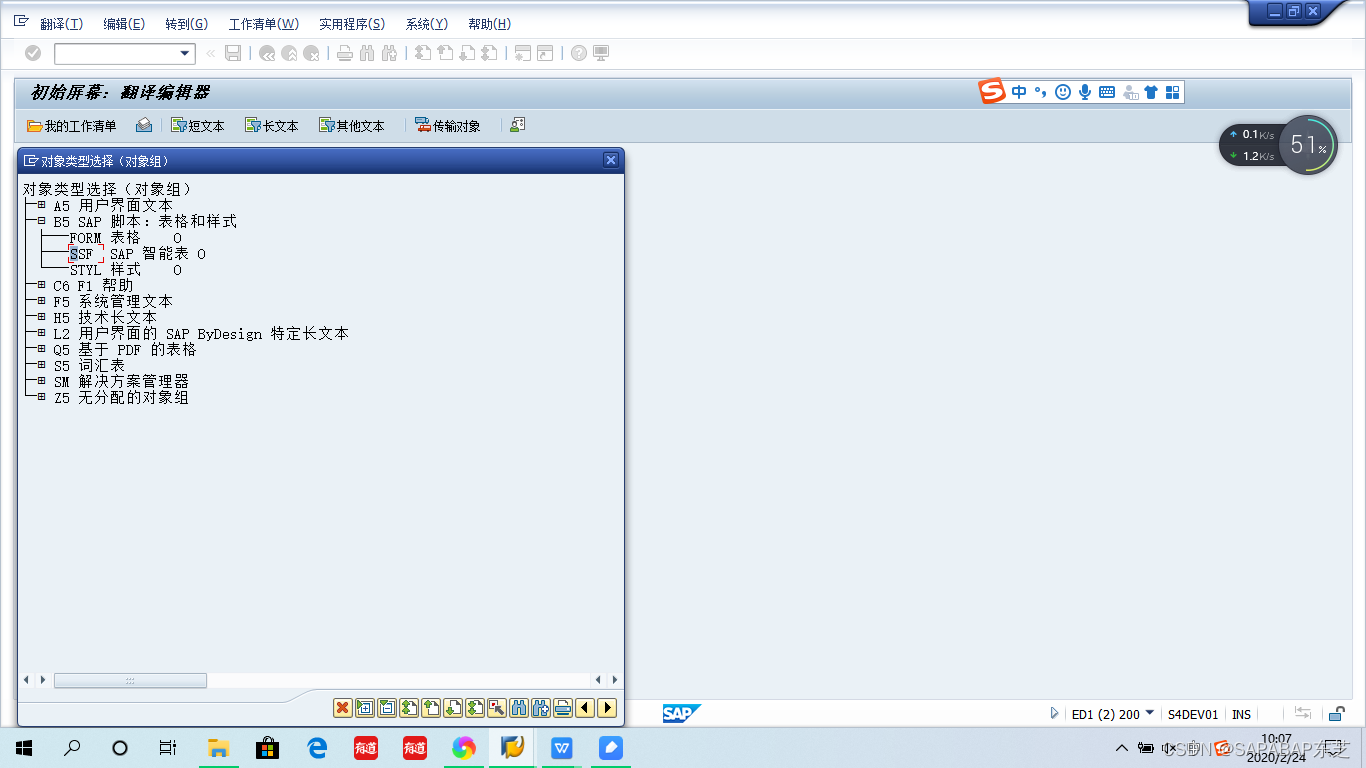The width and height of the screenshot is (1366, 768).
Task: Click the Sogou soft keyboard icon
Action: coord(1107,92)
